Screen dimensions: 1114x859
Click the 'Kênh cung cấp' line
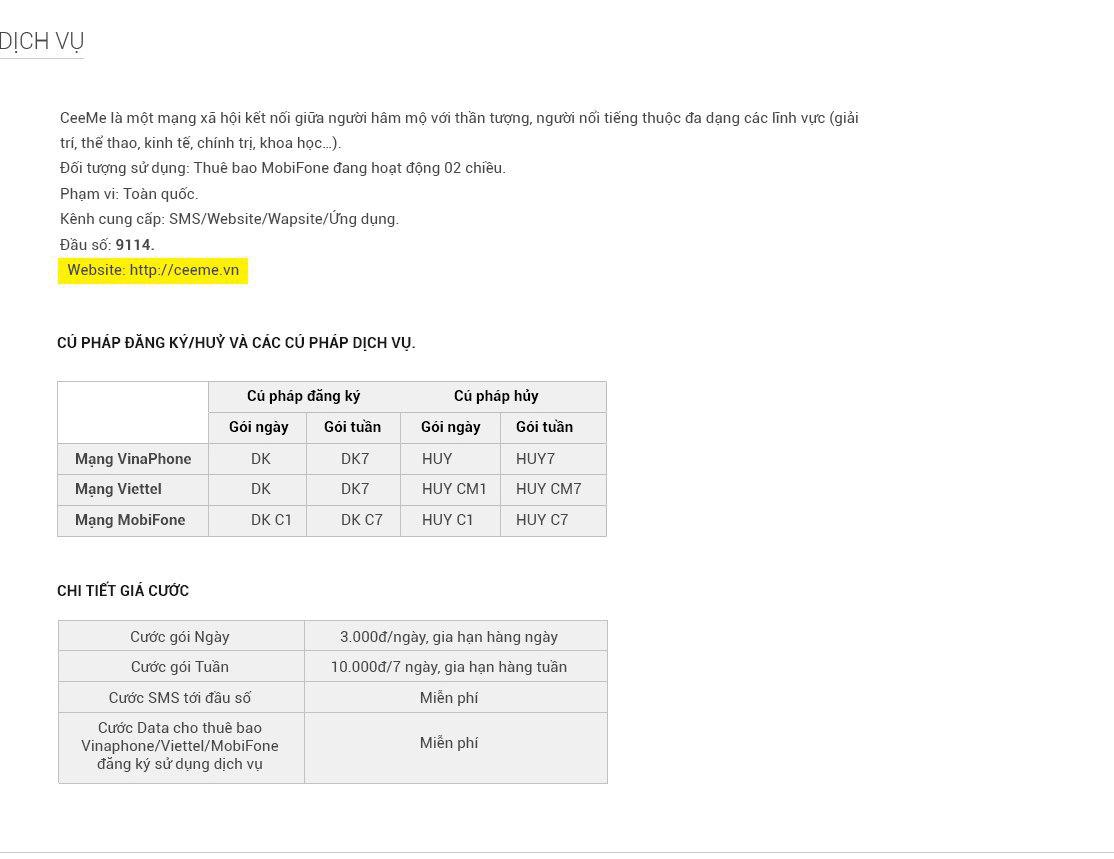pyautogui.click(x=229, y=220)
